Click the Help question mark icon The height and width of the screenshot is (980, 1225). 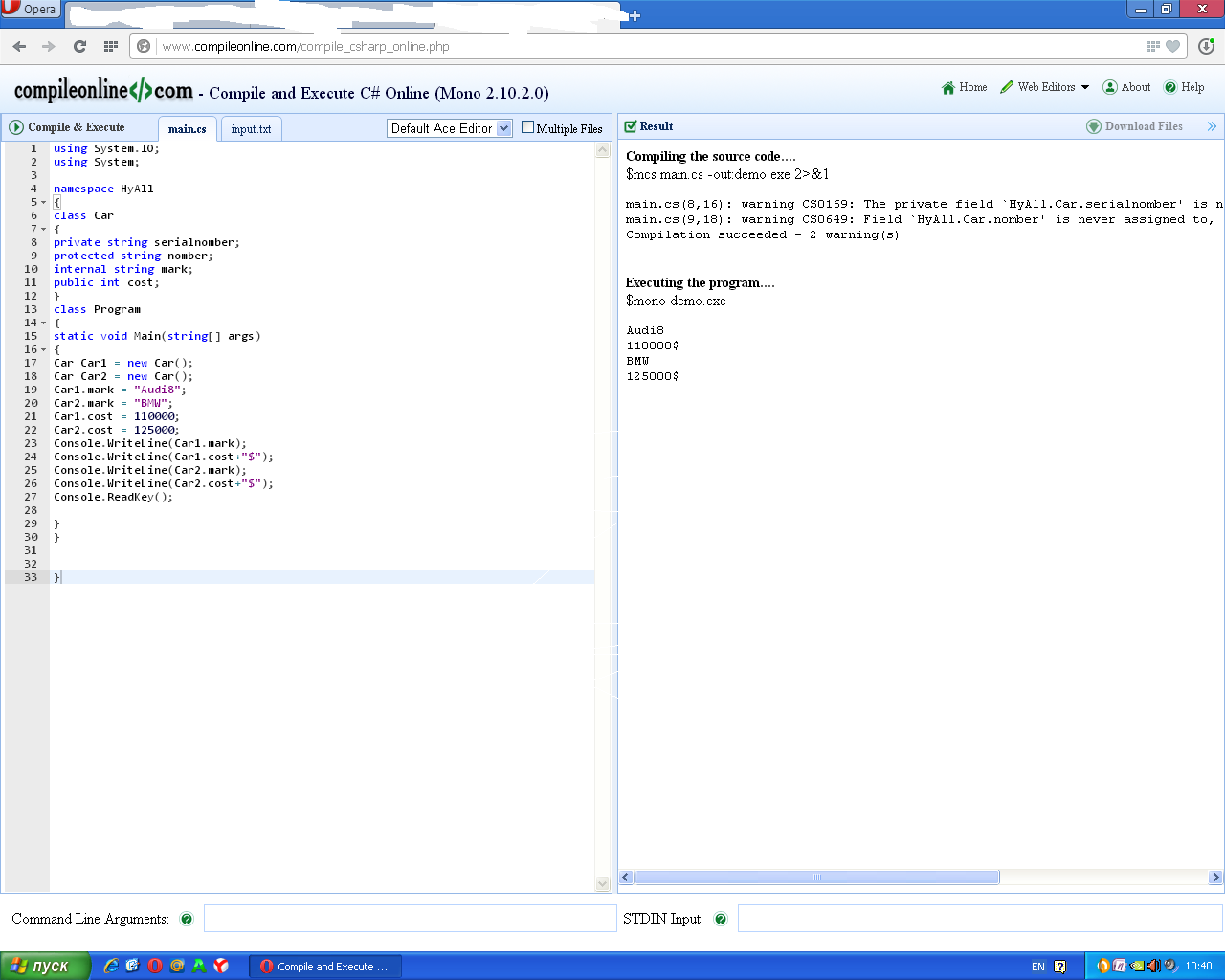click(x=1169, y=87)
